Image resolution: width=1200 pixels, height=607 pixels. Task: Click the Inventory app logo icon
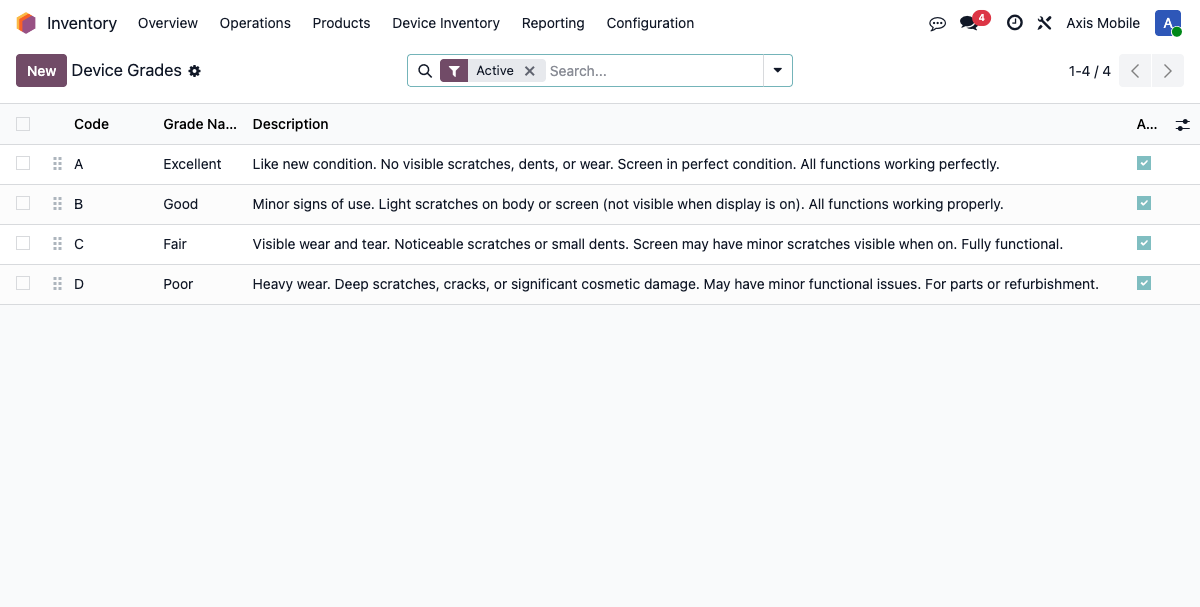tap(26, 23)
